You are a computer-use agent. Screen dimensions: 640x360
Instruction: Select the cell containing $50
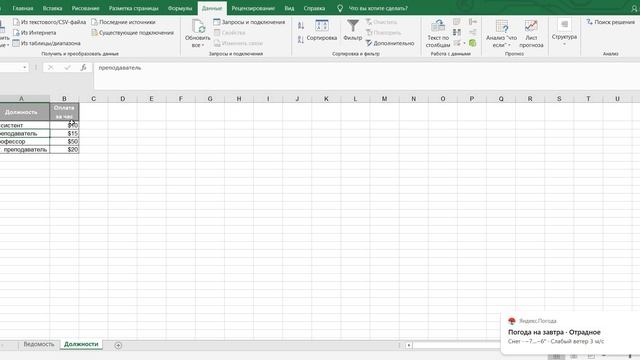tap(64, 142)
